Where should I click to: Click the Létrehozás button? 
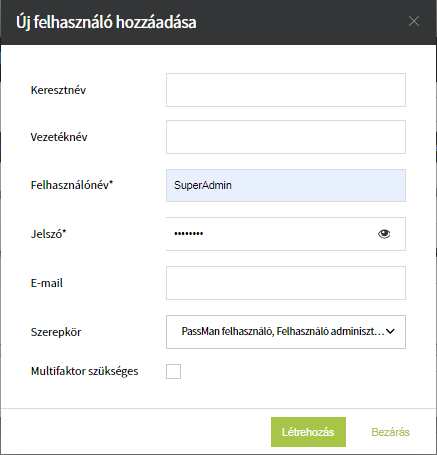(x=308, y=432)
